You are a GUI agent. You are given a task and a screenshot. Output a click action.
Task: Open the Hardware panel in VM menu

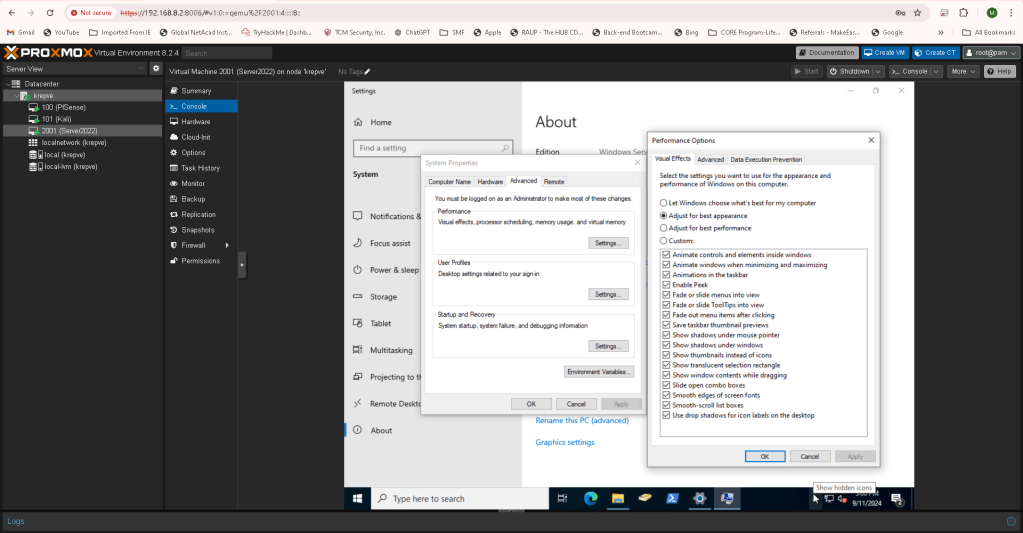coord(195,121)
